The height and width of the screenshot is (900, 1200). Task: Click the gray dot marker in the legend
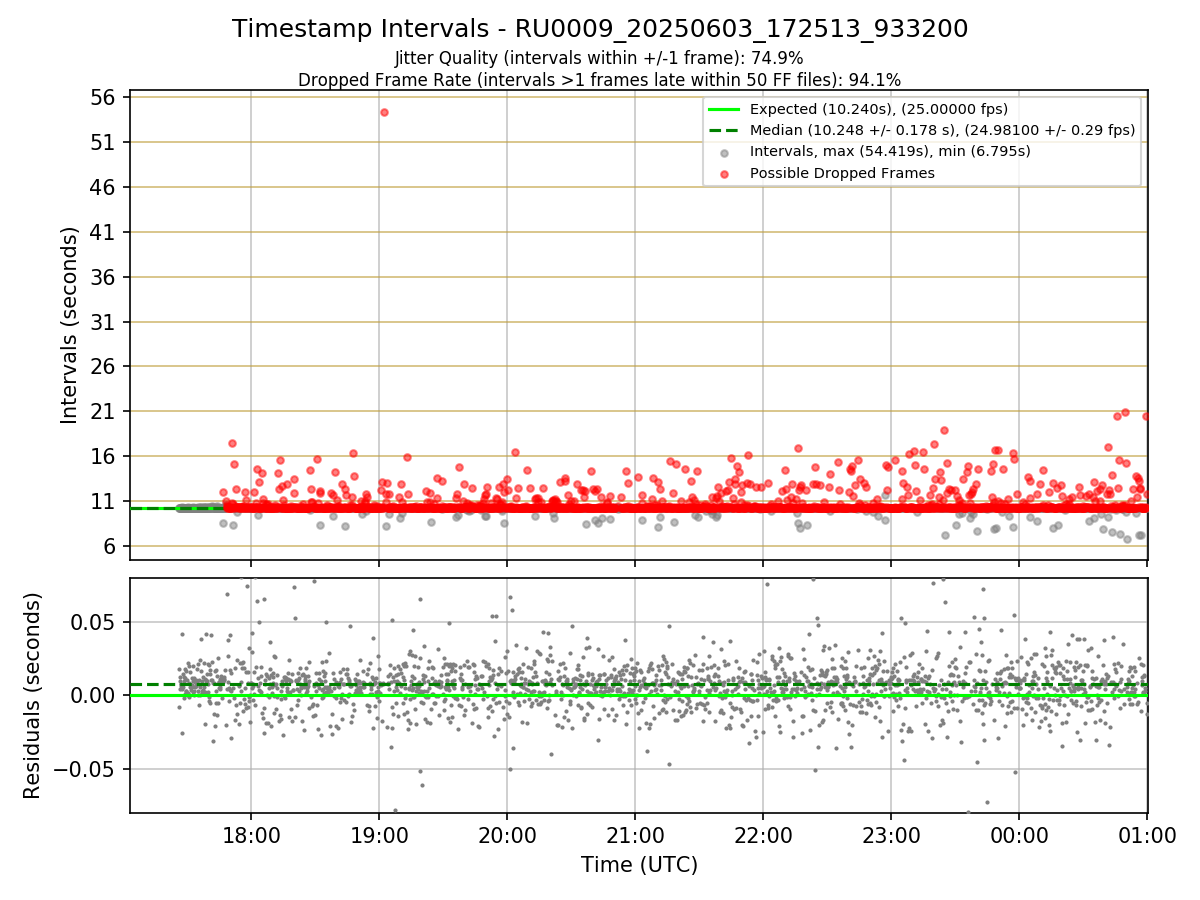pyautogui.click(x=725, y=152)
